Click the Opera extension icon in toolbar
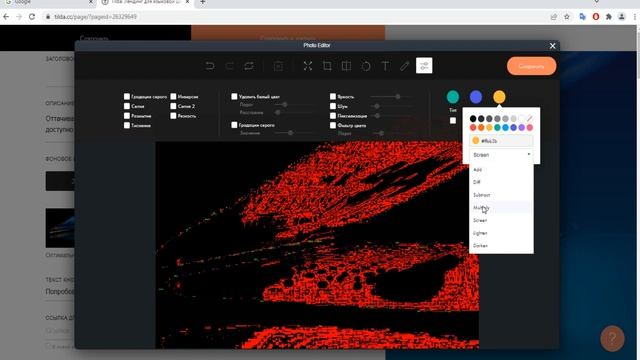This screenshot has width=640, height=360. [596, 17]
